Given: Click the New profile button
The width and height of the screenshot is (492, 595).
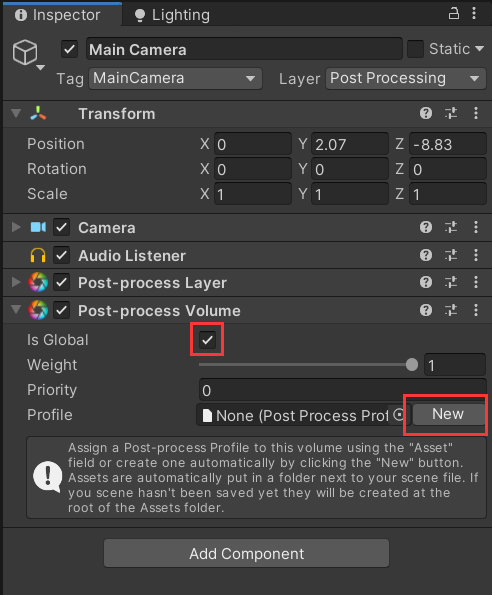Looking at the screenshot, I should click(448, 414).
